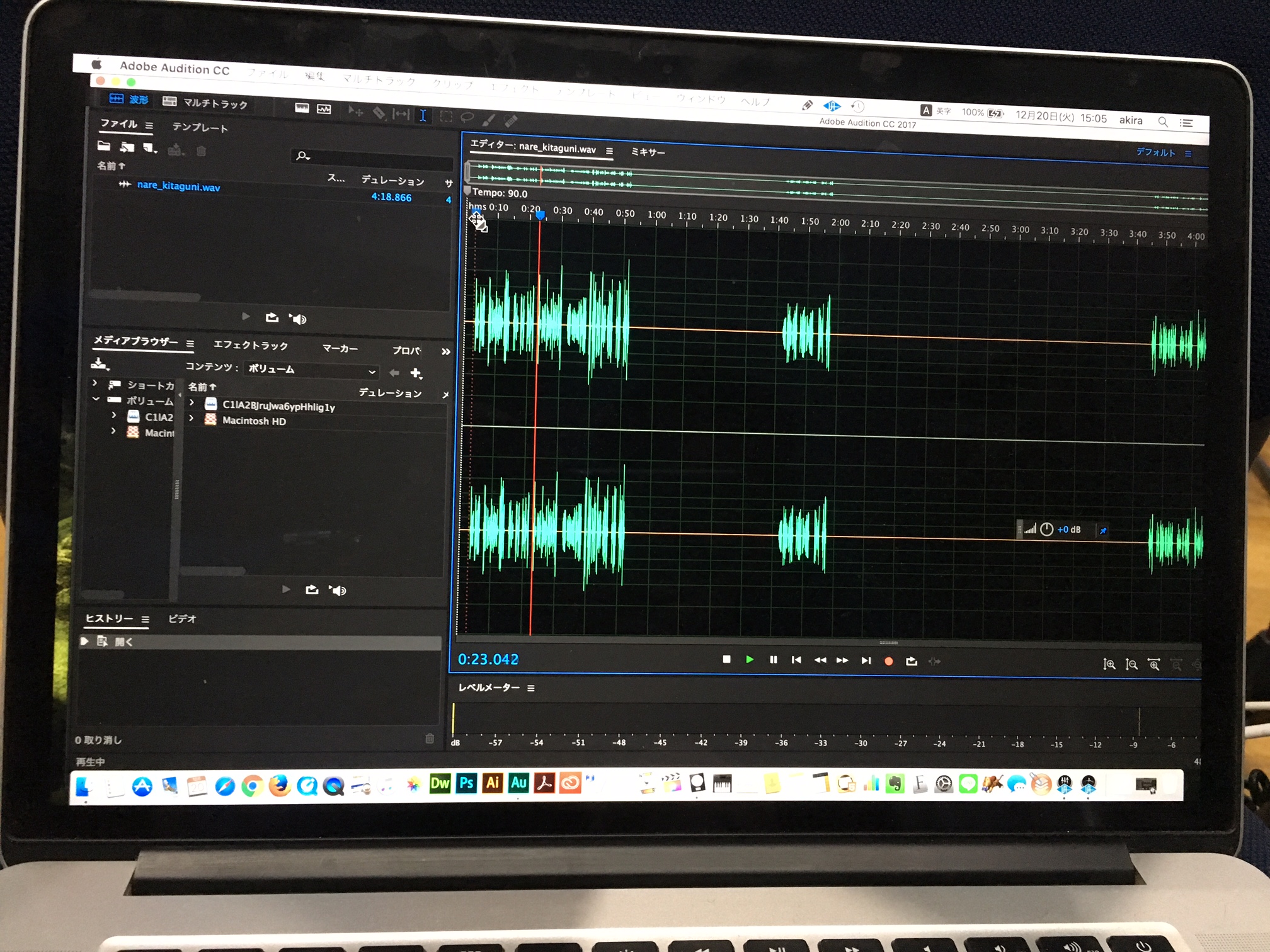This screenshot has height=952, width=1270.
Task: Open the レベルメーター panel menu
Action: (531, 688)
